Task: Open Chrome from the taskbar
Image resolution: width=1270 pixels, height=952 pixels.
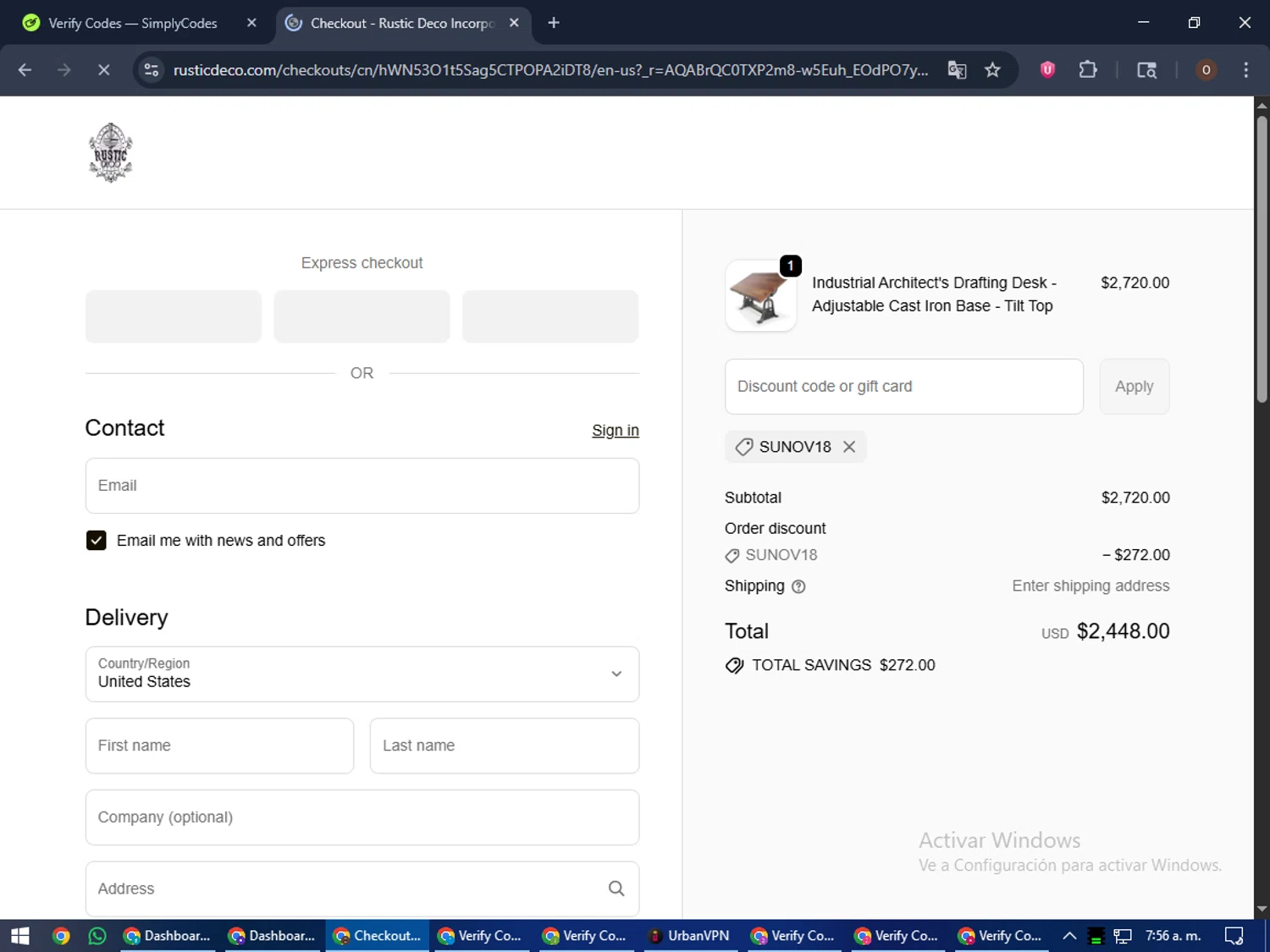Action: coord(61,936)
